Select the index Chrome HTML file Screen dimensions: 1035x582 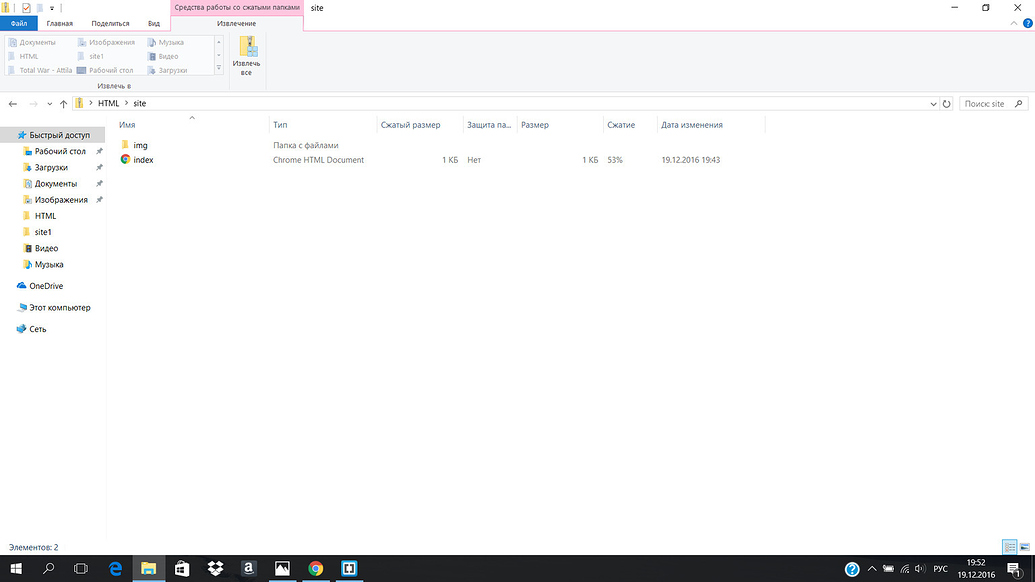pyautogui.click(x=137, y=160)
